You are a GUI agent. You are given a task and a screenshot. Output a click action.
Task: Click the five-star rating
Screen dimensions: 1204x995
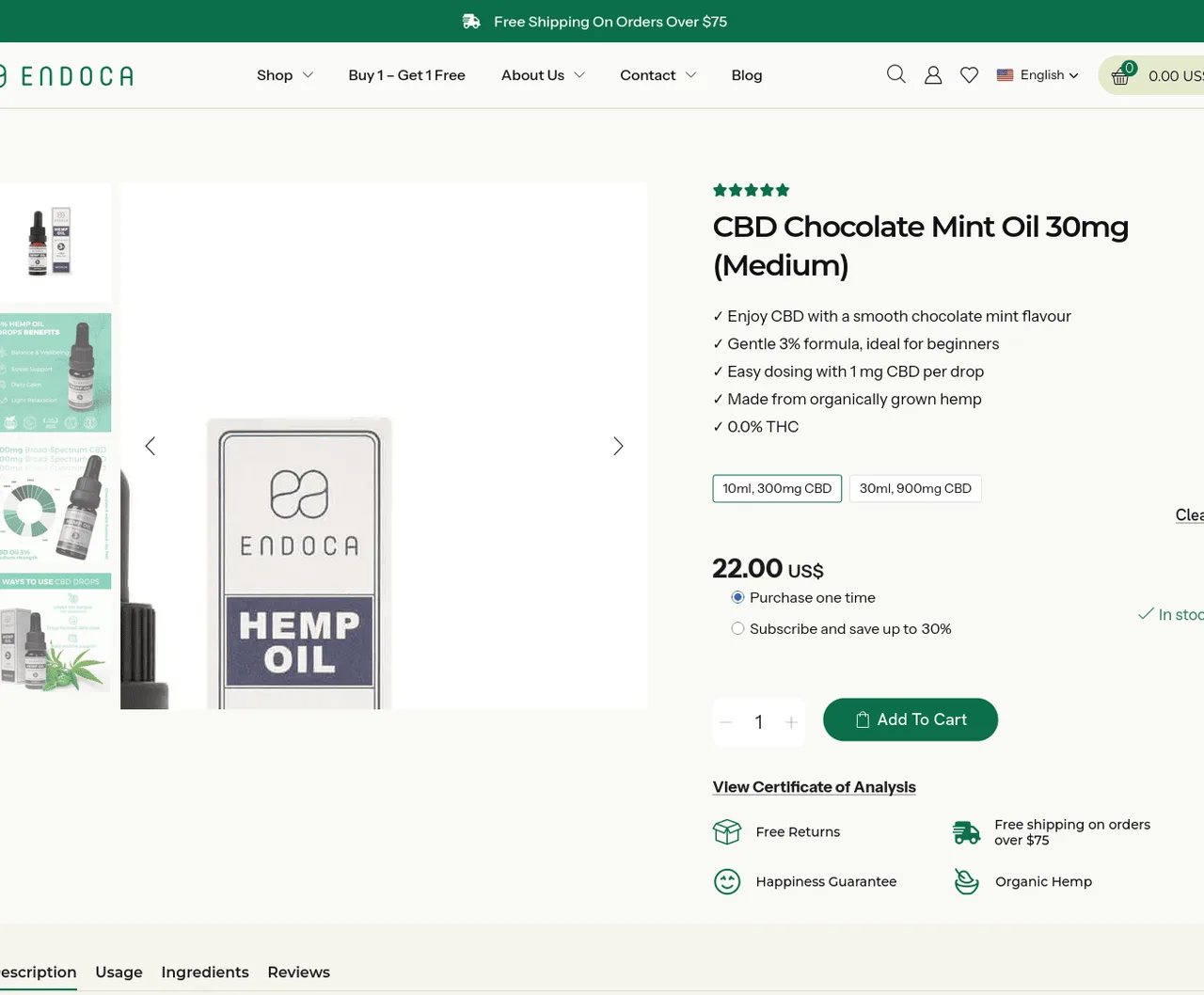point(751,190)
